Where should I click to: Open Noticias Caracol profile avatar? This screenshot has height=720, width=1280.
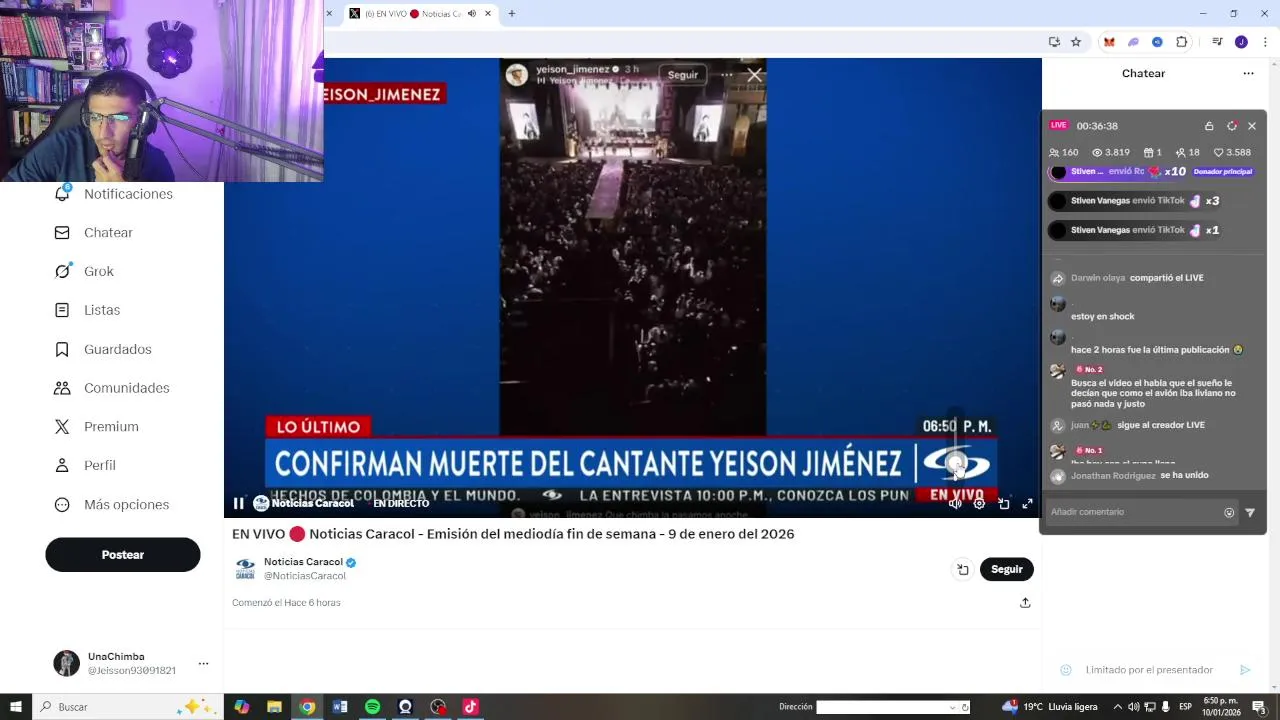point(245,569)
